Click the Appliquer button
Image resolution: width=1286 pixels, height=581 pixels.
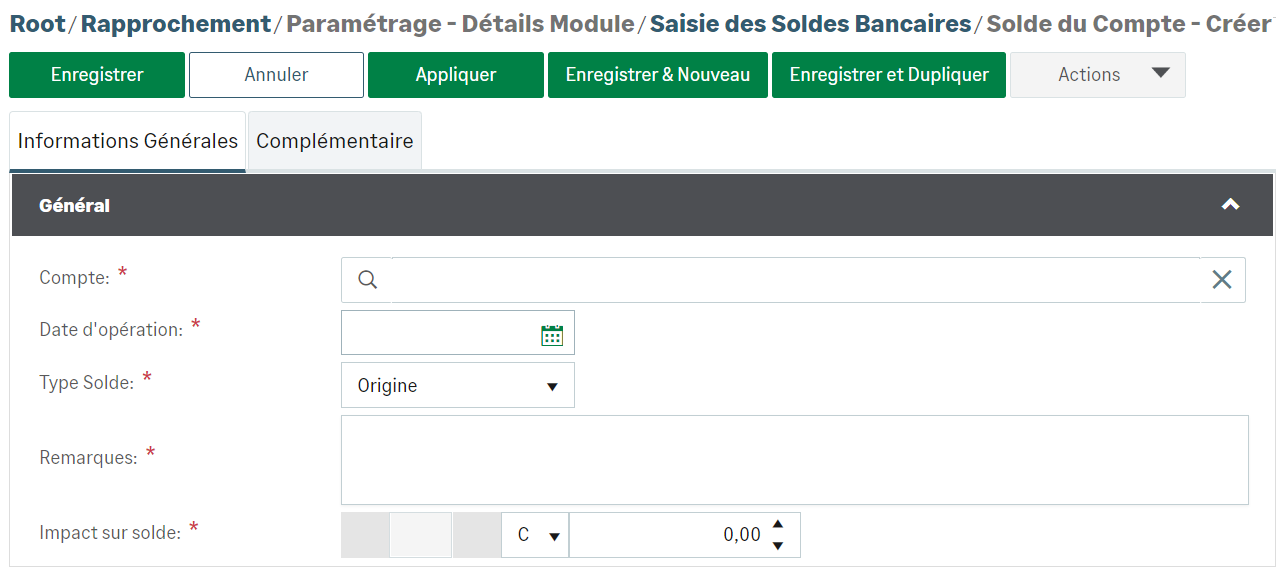(x=456, y=75)
